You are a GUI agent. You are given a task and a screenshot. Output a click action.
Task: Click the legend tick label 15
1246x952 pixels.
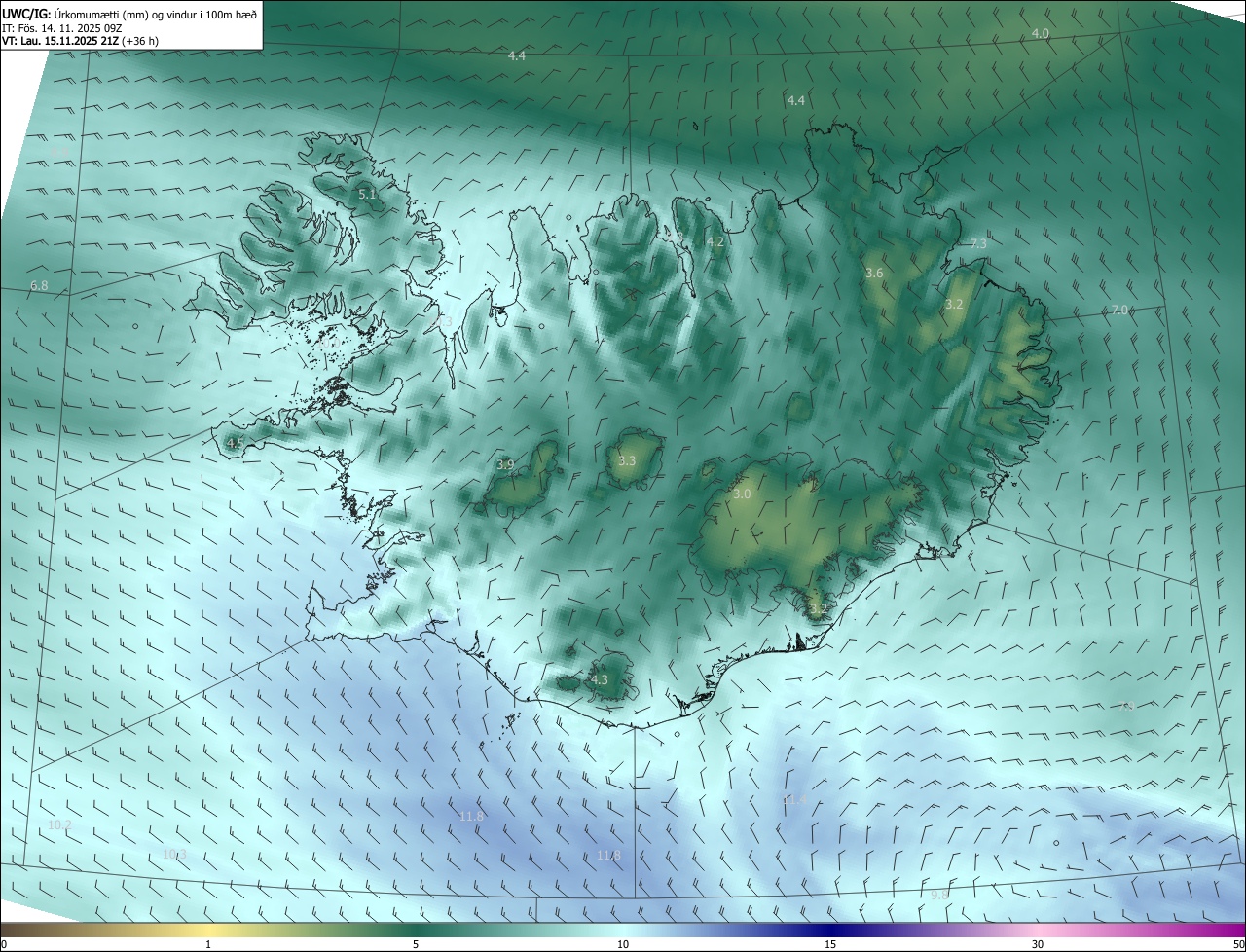click(x=830, y=944)
